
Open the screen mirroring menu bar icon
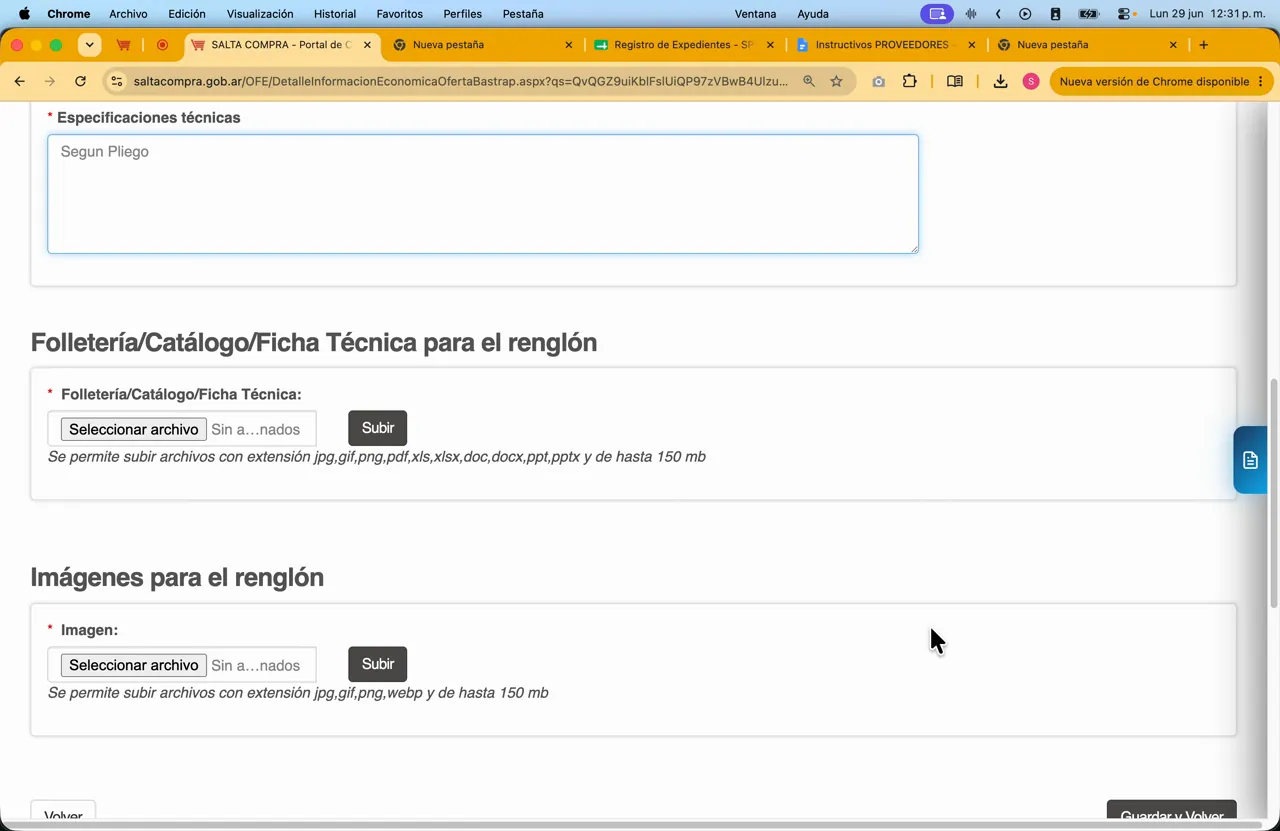[937, 14]
